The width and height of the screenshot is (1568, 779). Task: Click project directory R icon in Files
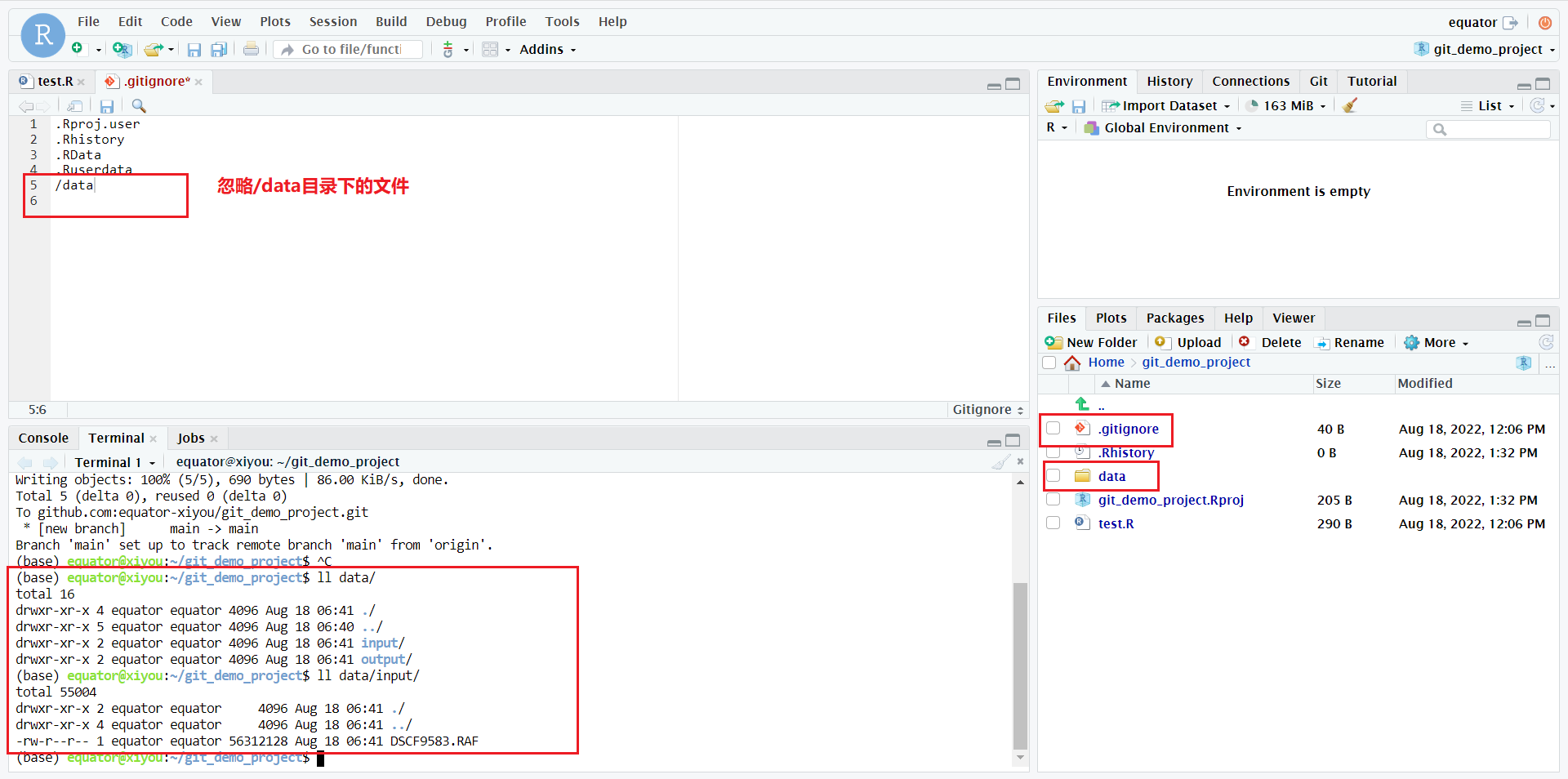(x=1524, y=363)
